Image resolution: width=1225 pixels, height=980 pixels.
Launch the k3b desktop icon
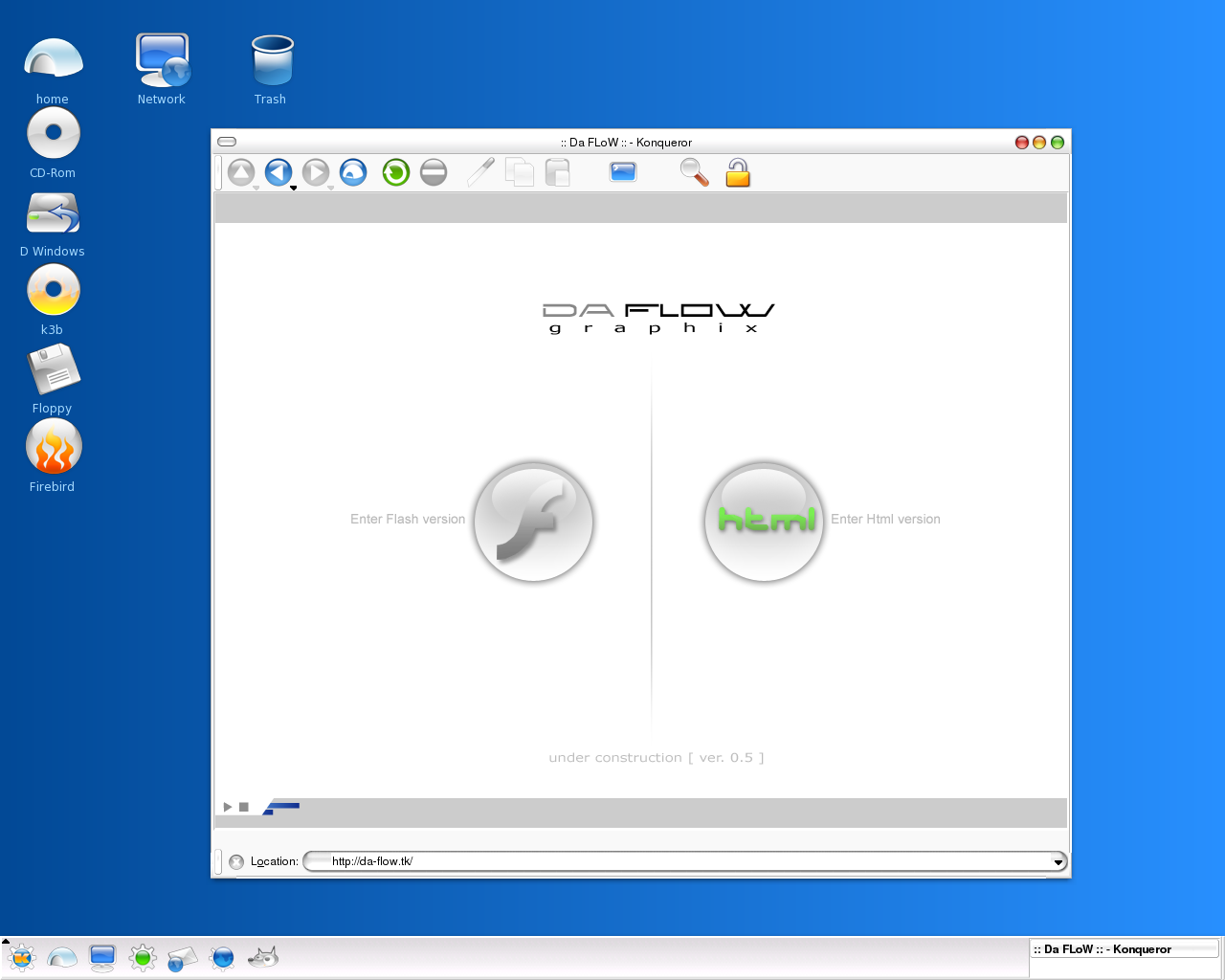click(53, 301)
